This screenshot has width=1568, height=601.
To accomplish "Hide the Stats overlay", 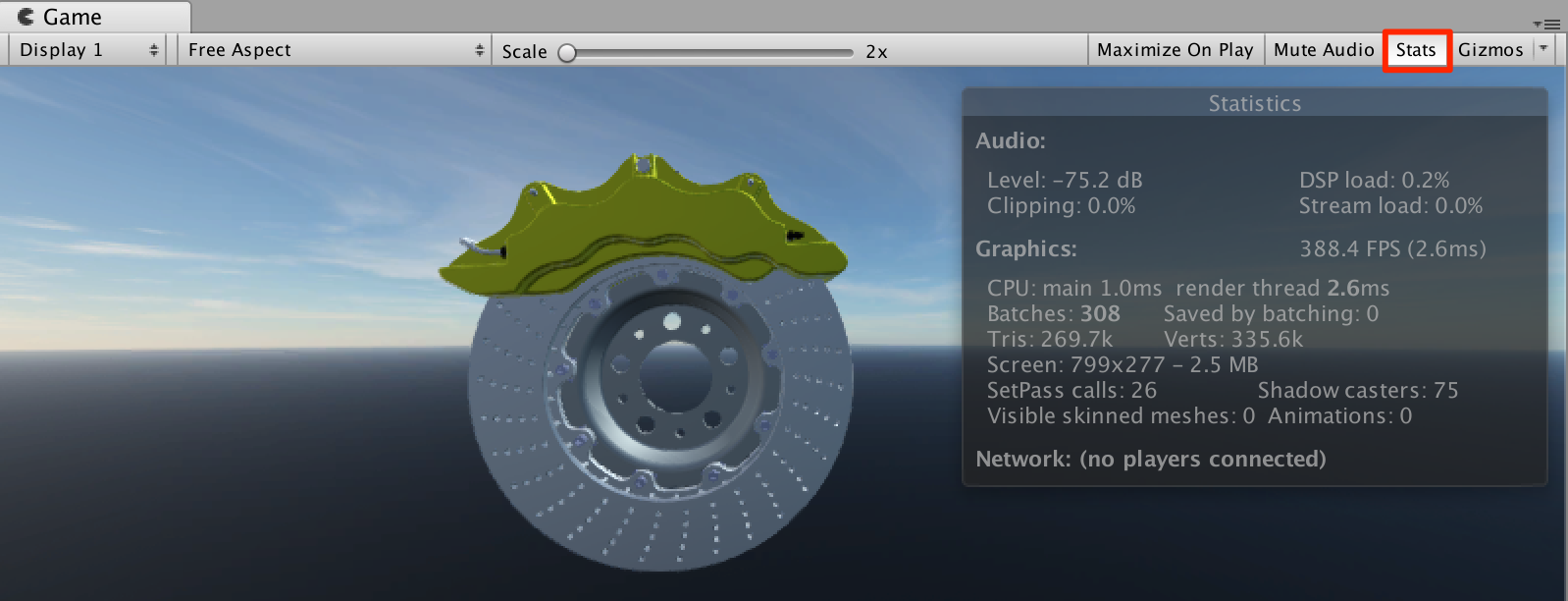I will coord(1416,50).
